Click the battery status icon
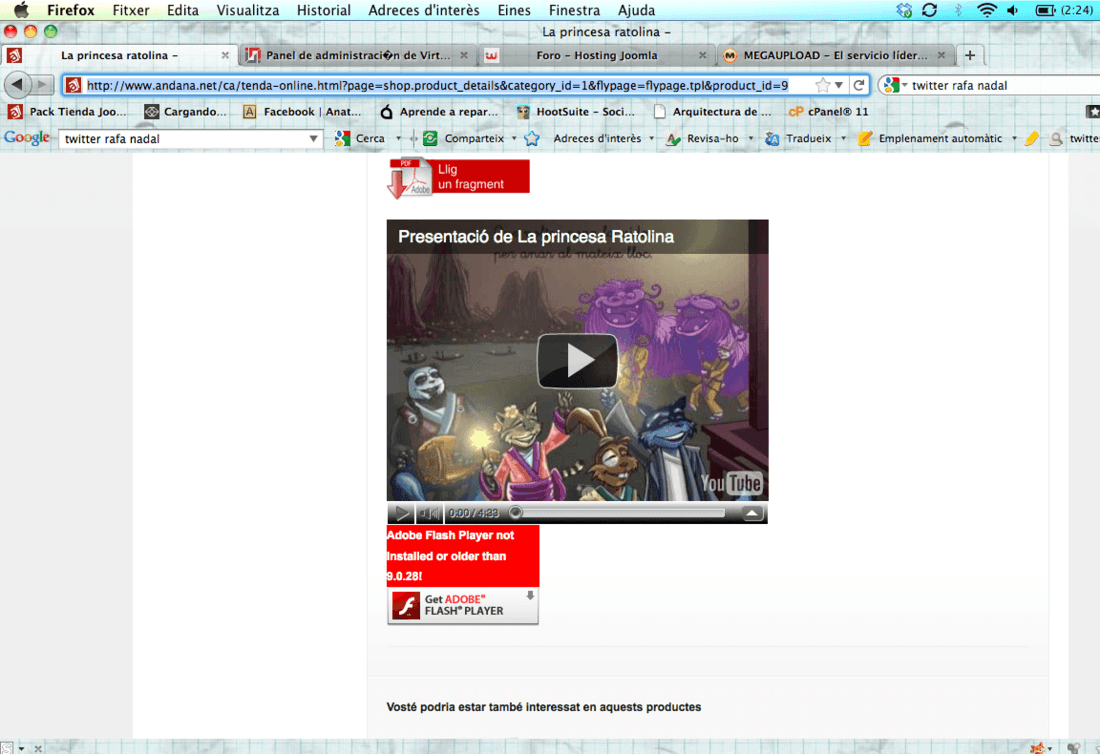The height and width of the screenshot is (754, 1100). click(x=1045, y=10)
